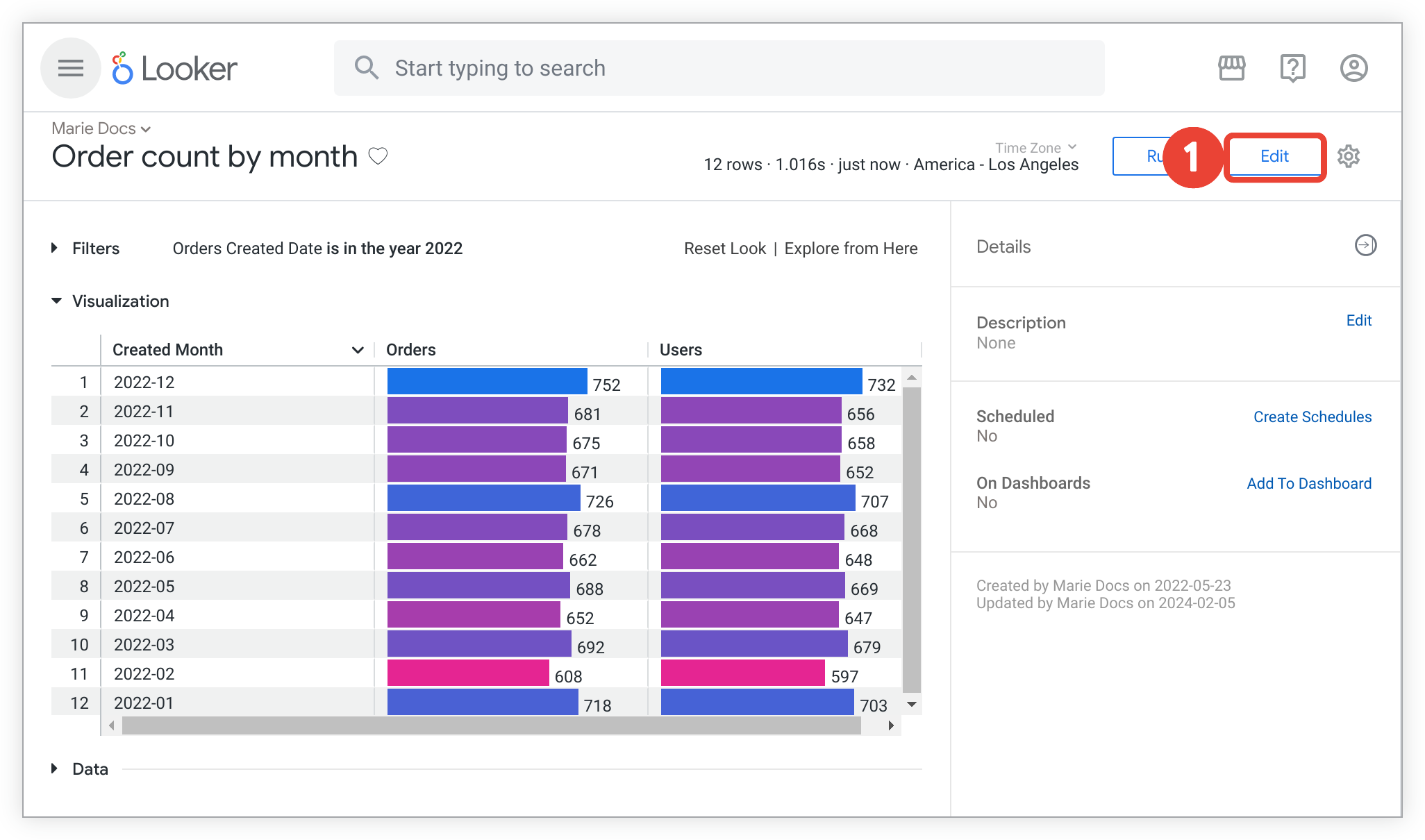Click the marketplace grid icon
This screenshot has width=1425, height=840.
pos(1232,68)
